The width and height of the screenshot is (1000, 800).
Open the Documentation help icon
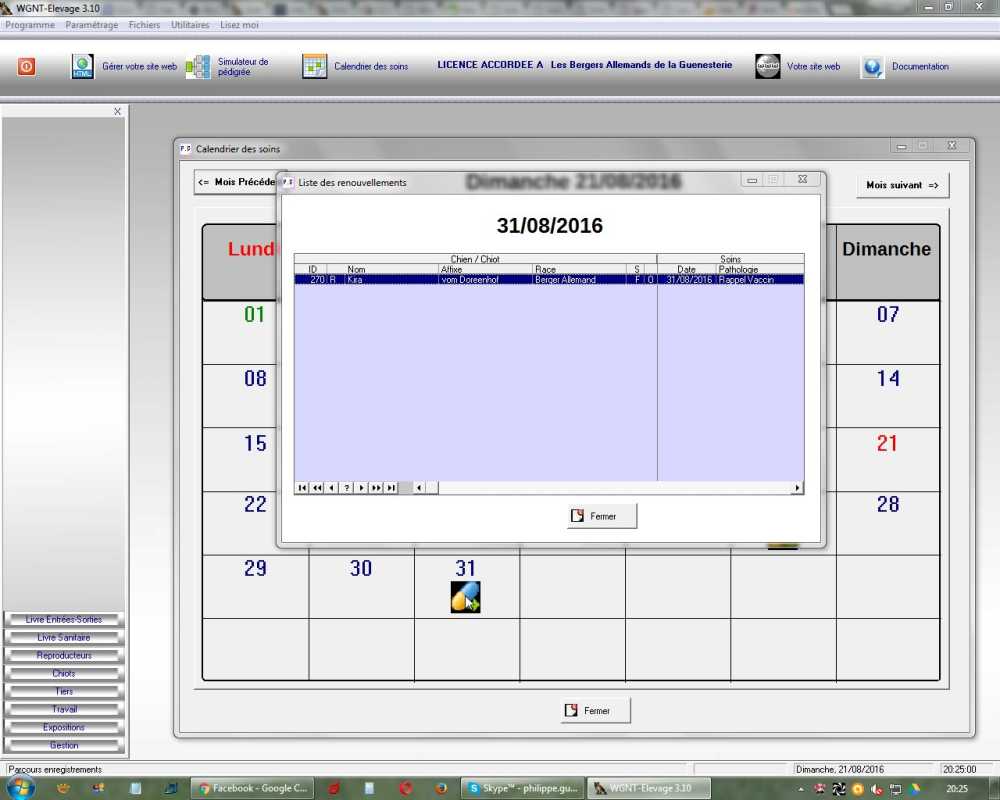[x=873, y=67]
